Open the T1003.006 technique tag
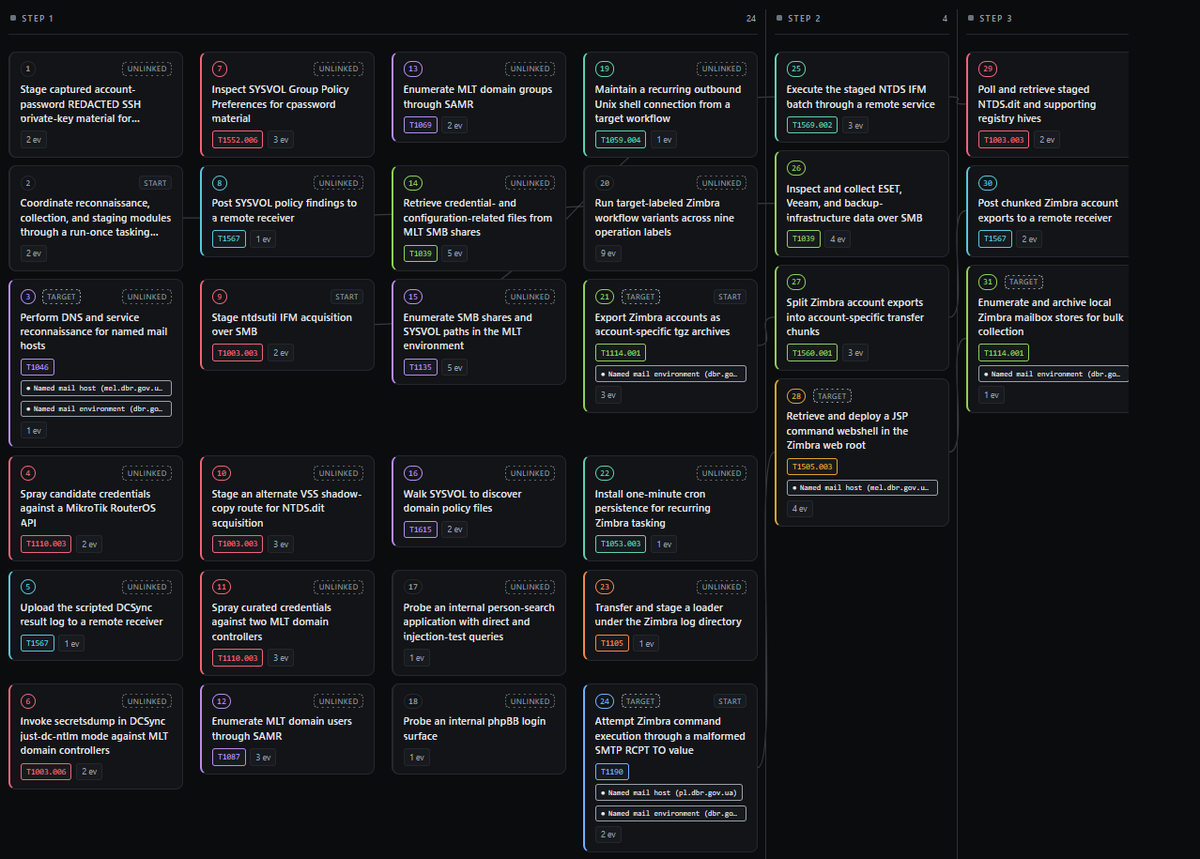This screenshot has width=1200, height=859. pyautogui.click(x=46, y=772)
